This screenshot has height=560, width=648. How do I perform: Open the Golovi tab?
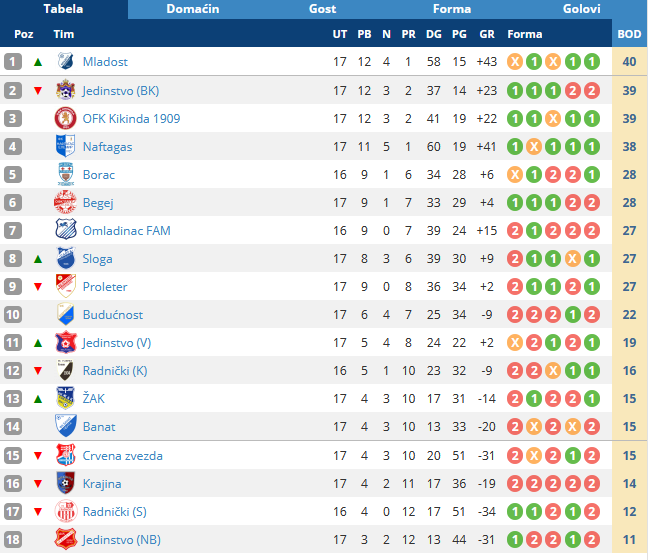pos(581,9)
